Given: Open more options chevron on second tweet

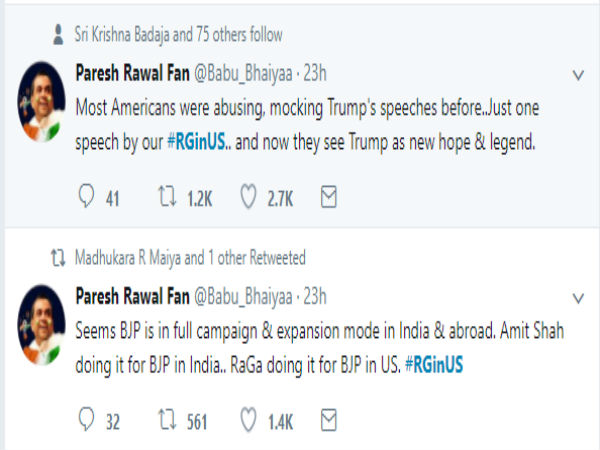Looking at the screenshot, I should pyautogui.click(x=578, y=298).
